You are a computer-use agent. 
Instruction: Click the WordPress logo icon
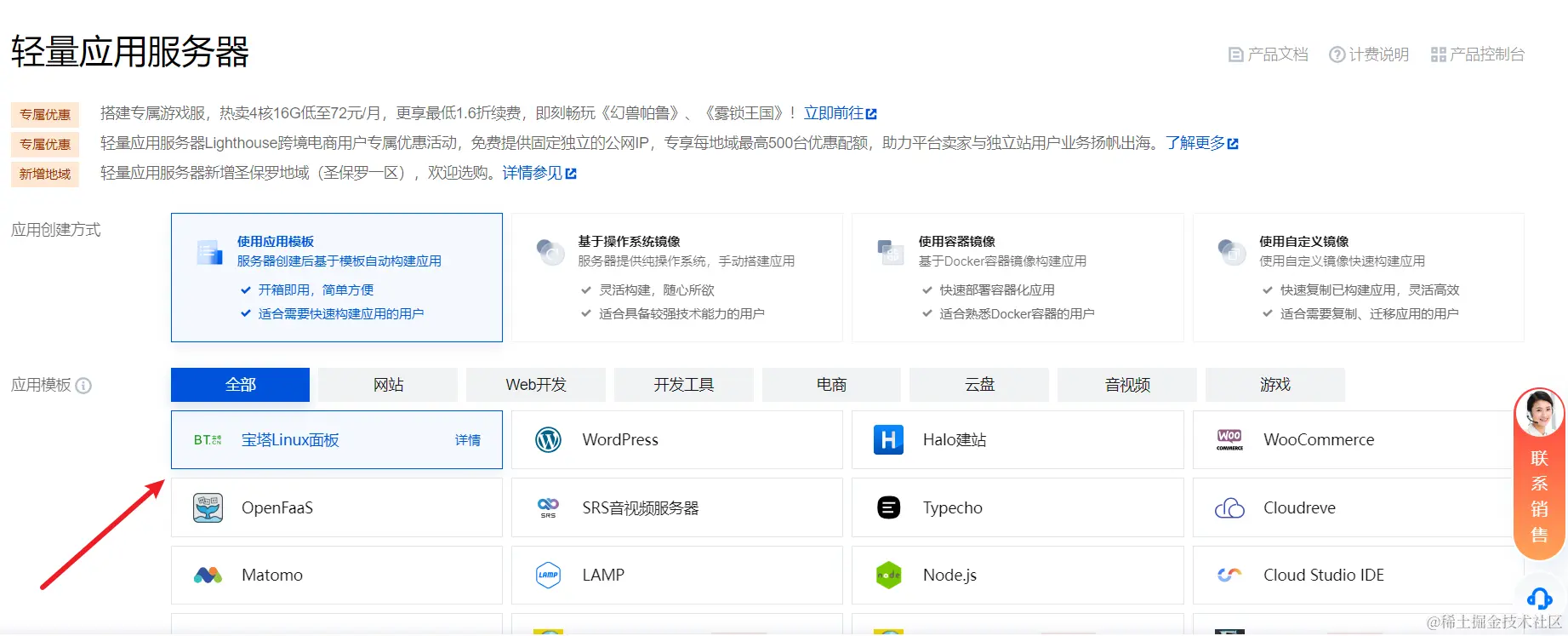tap(548, 440)
